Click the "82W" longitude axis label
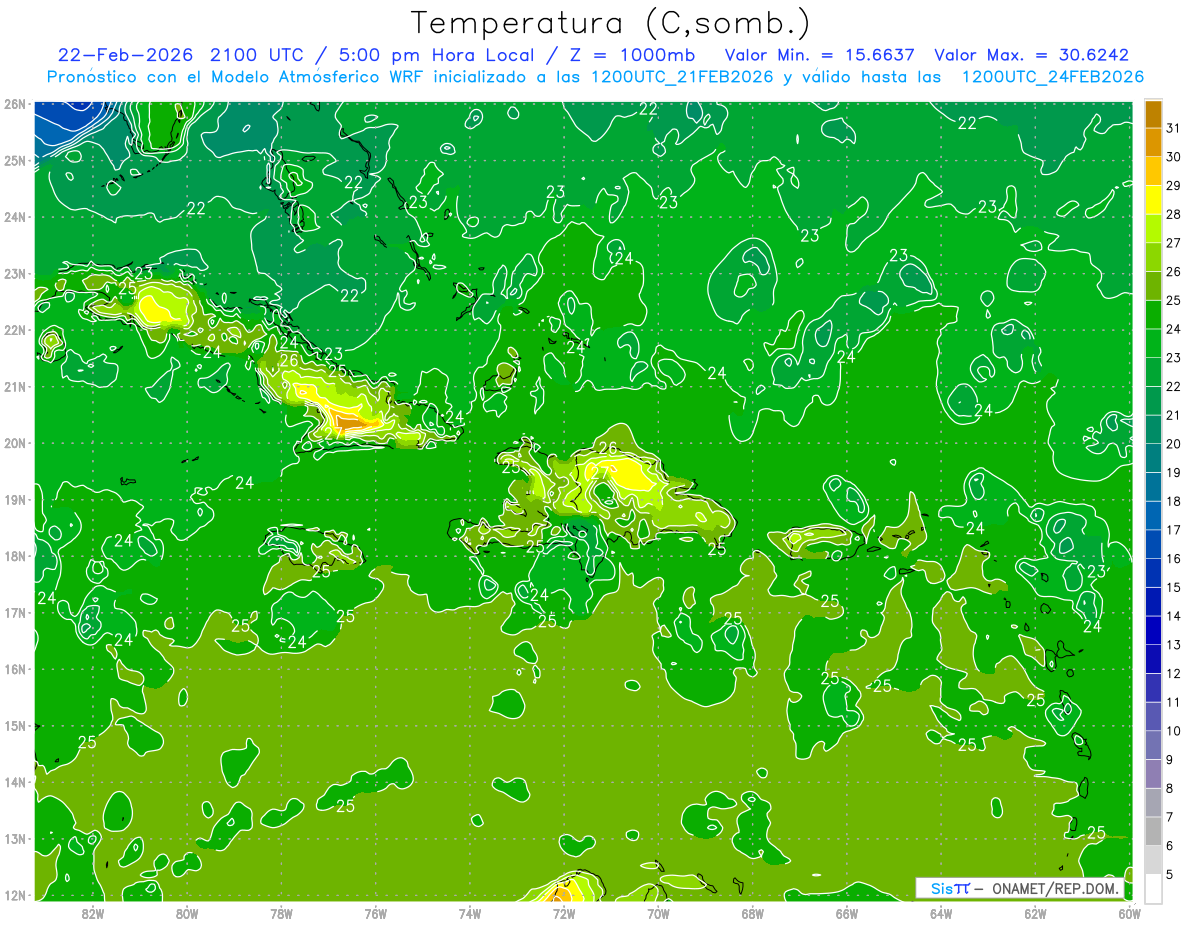1200x927 pixels. click(93, 913)
